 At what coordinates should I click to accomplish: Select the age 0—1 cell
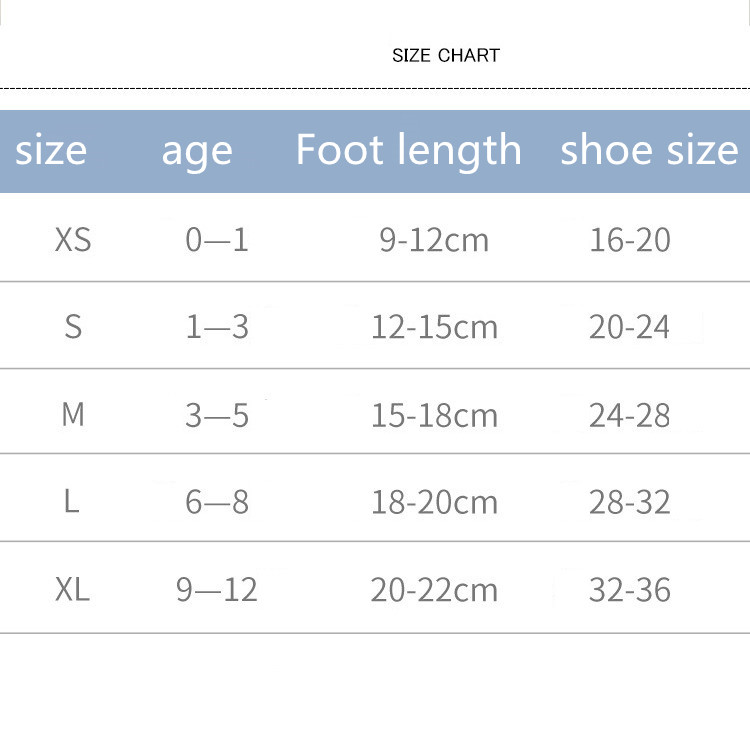pos(217,240)
